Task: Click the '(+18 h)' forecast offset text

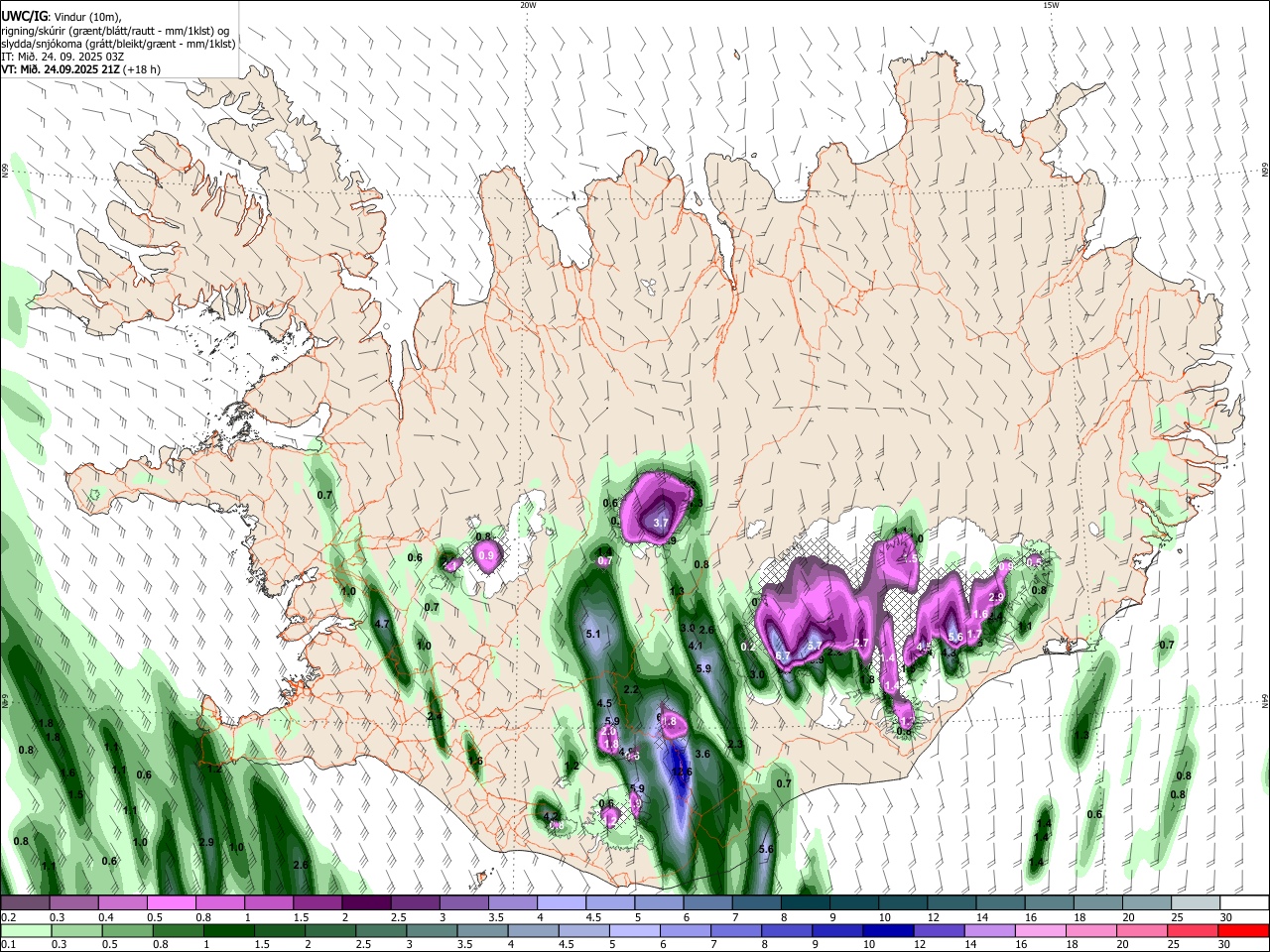Action: pos(143,69)
